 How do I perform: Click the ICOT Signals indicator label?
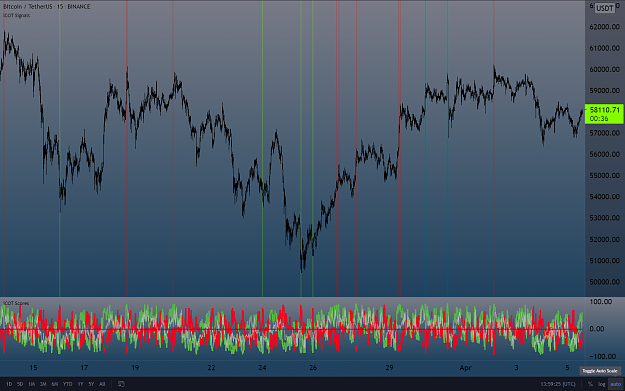tap(16, 16)
